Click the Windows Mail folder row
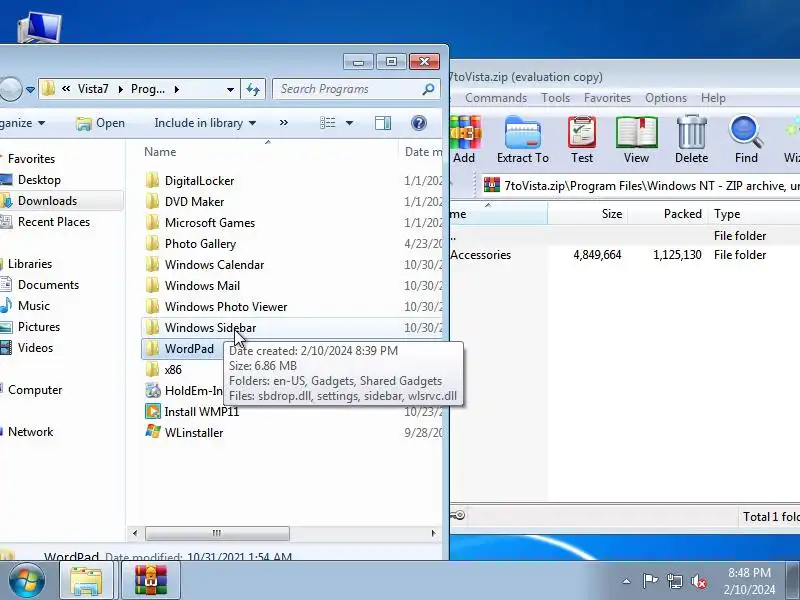 pos(292,286)
